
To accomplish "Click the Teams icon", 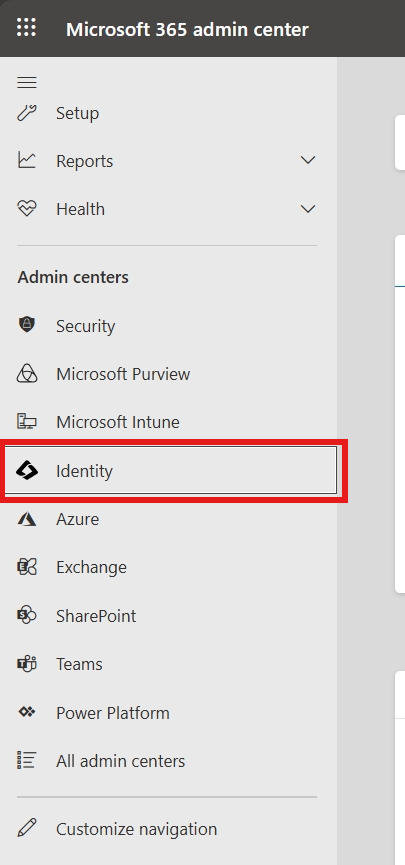I will [x=26, y=664].
